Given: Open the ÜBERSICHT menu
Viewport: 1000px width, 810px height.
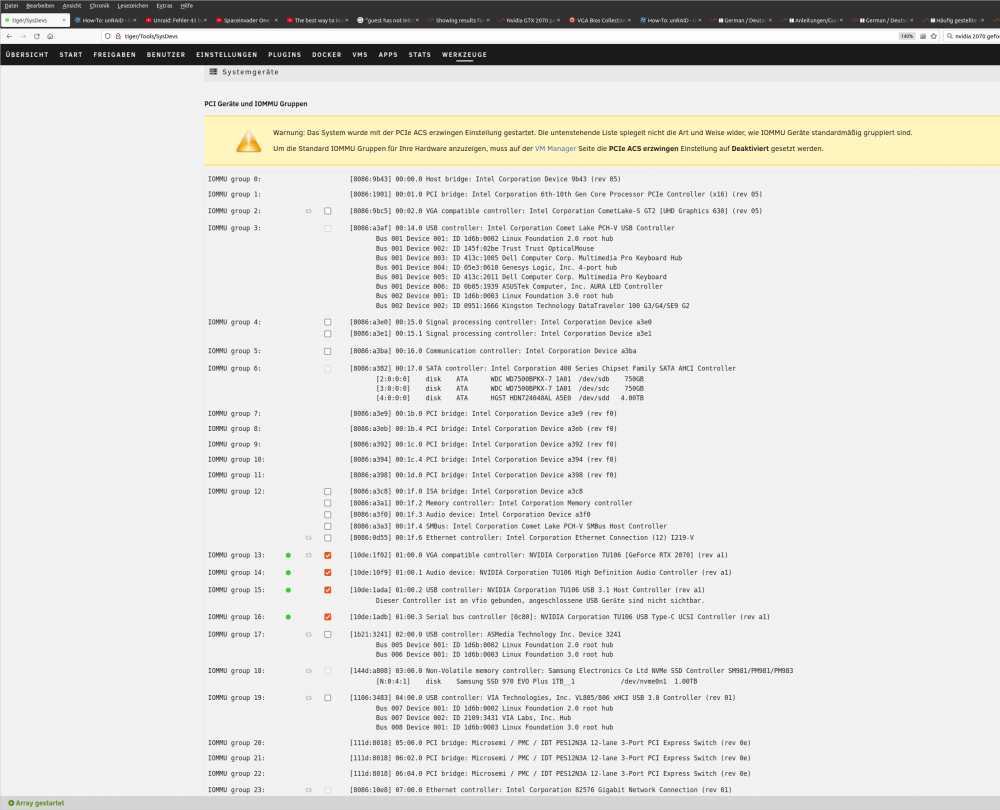Looking at the screenshot, I should pyautogui.click(x=27, y=55).
